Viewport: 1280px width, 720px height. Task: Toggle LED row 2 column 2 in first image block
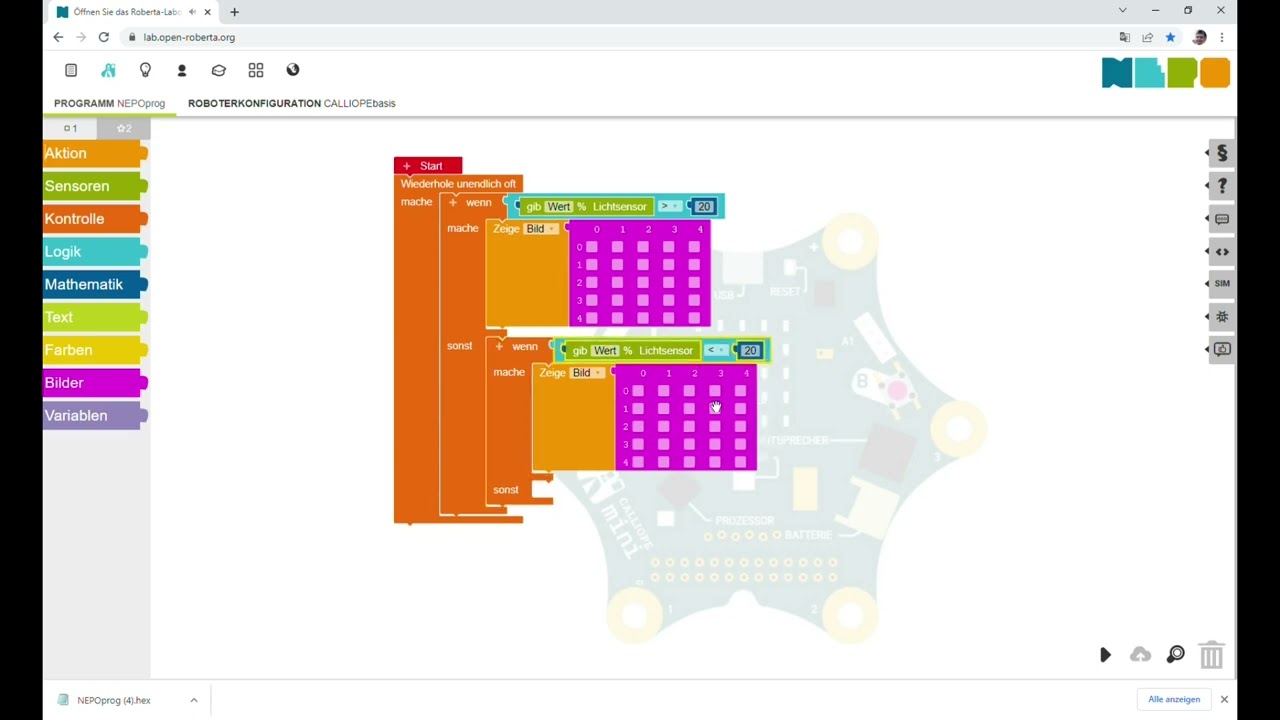pos(643,283)
